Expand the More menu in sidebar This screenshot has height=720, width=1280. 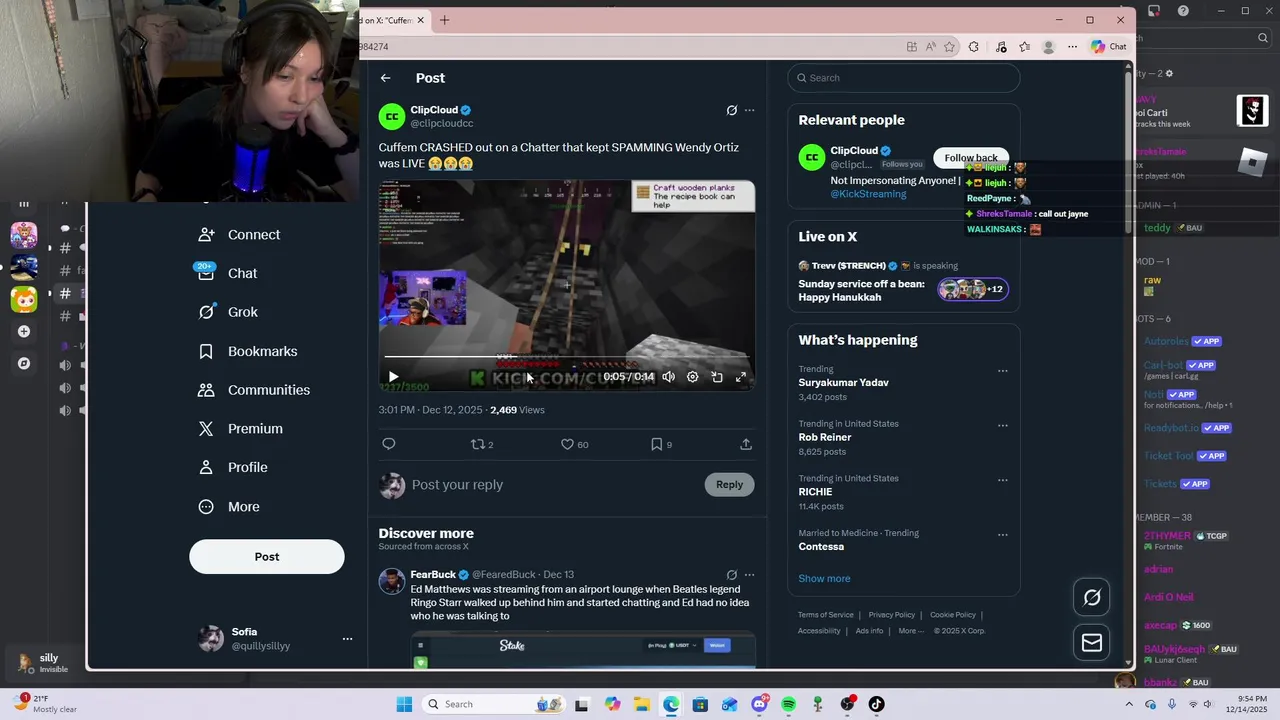point(229,507)
